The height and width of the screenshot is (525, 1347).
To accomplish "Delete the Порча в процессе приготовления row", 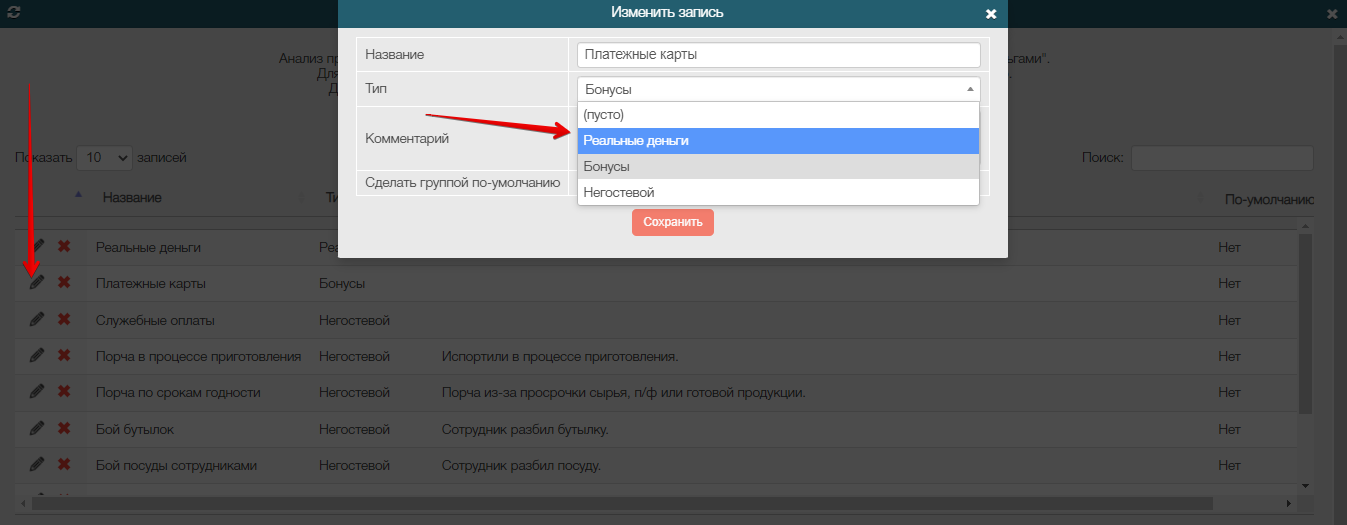I will [64, 355].
